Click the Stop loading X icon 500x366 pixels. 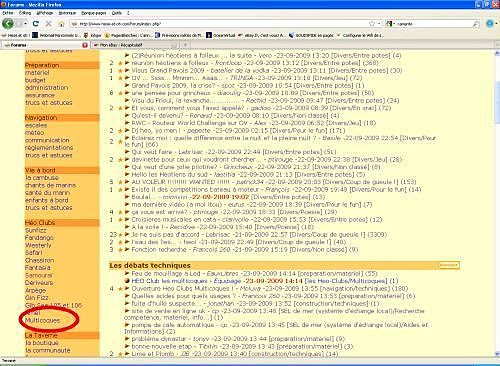[48, 24]
